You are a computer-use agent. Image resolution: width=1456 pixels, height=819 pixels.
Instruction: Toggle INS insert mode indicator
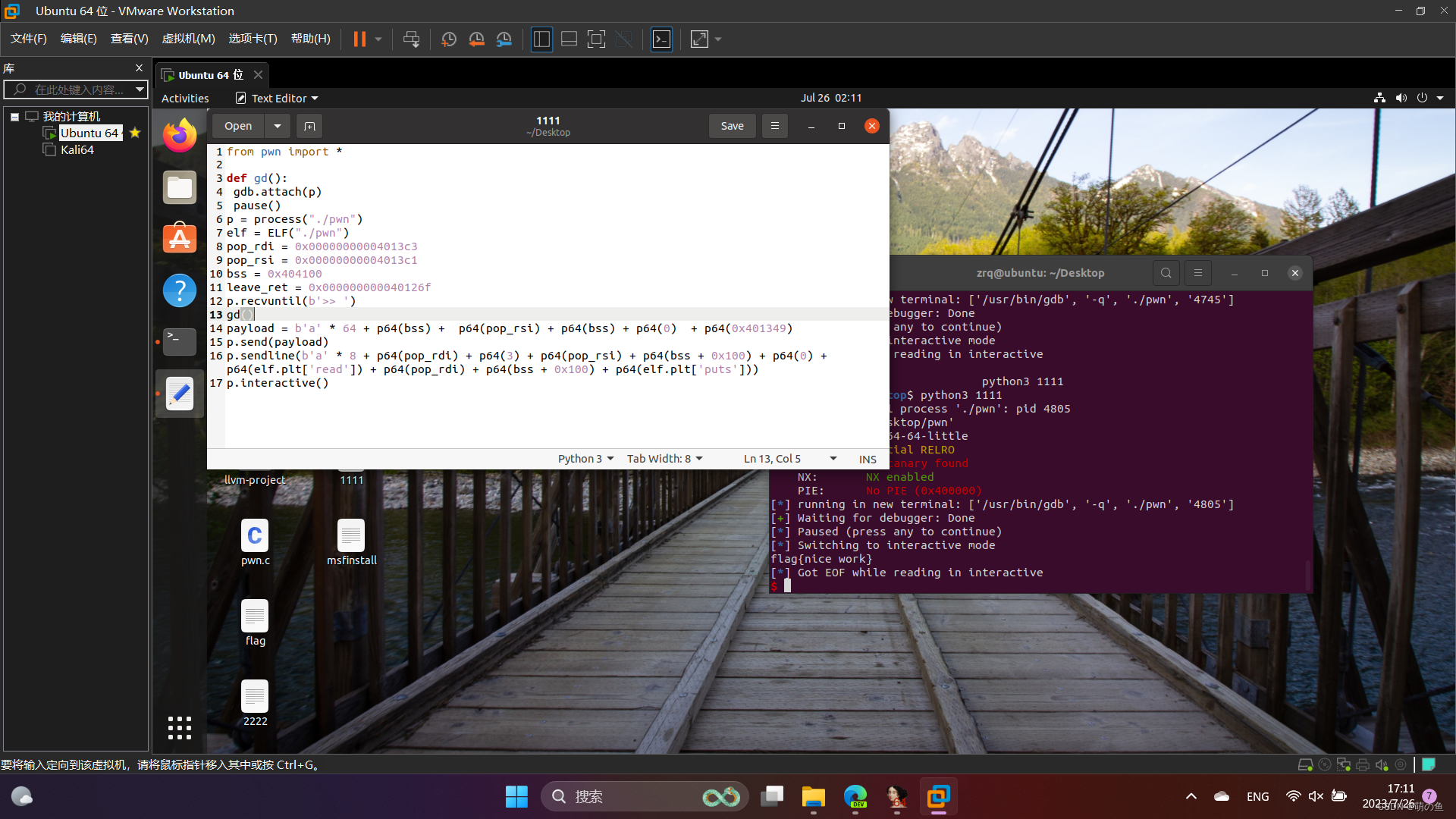pos(868,459)
